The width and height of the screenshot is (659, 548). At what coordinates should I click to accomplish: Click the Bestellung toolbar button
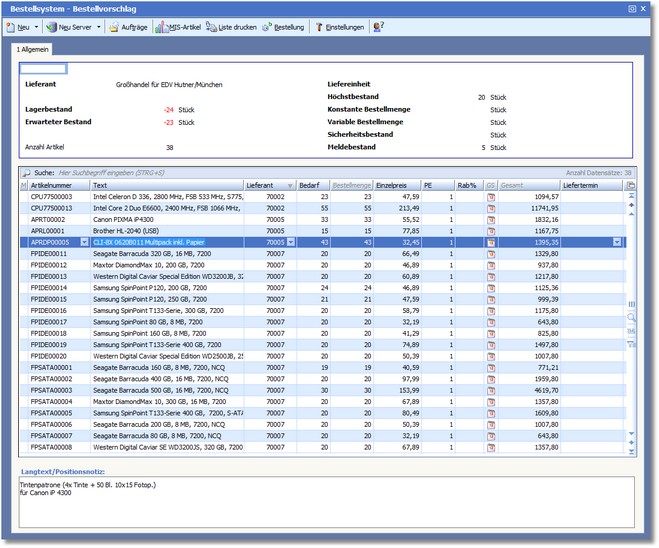tap(284, 27)
